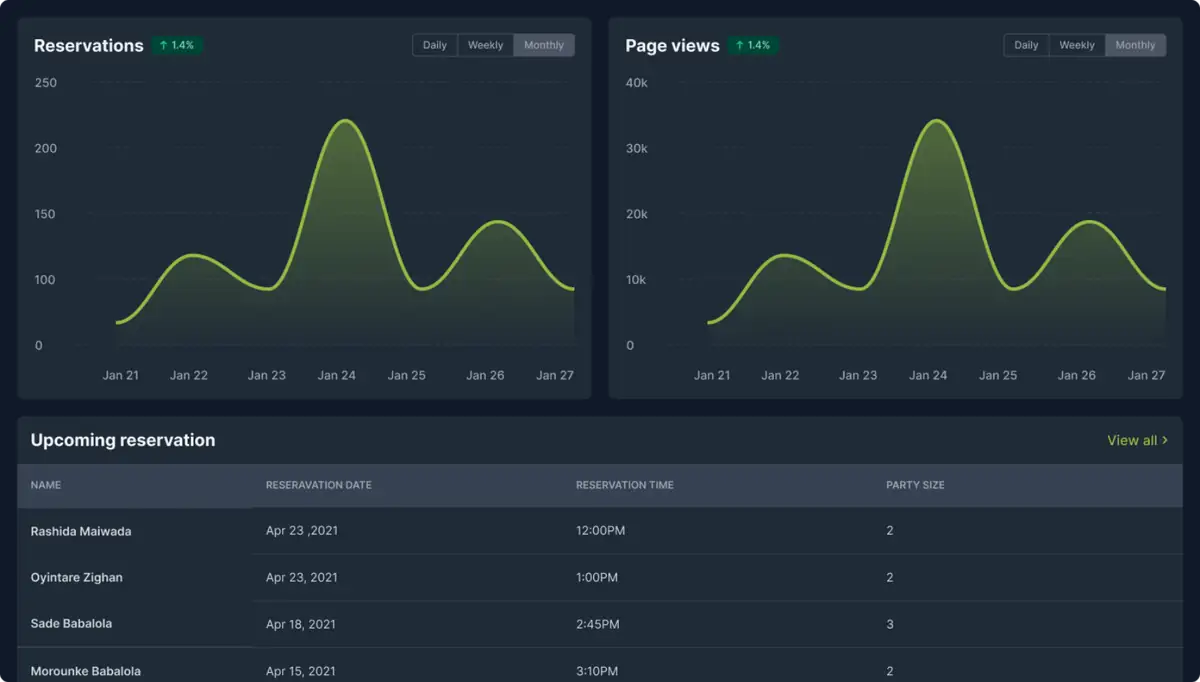1200x682 pixels.
Task: Switch Reservations chart to Daily
Action: 435,45
